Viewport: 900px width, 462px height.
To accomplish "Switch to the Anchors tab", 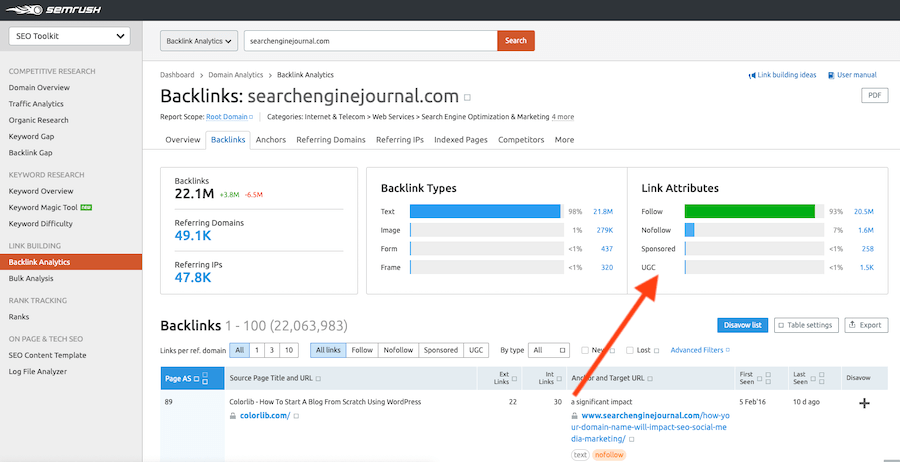I will 271,139.
